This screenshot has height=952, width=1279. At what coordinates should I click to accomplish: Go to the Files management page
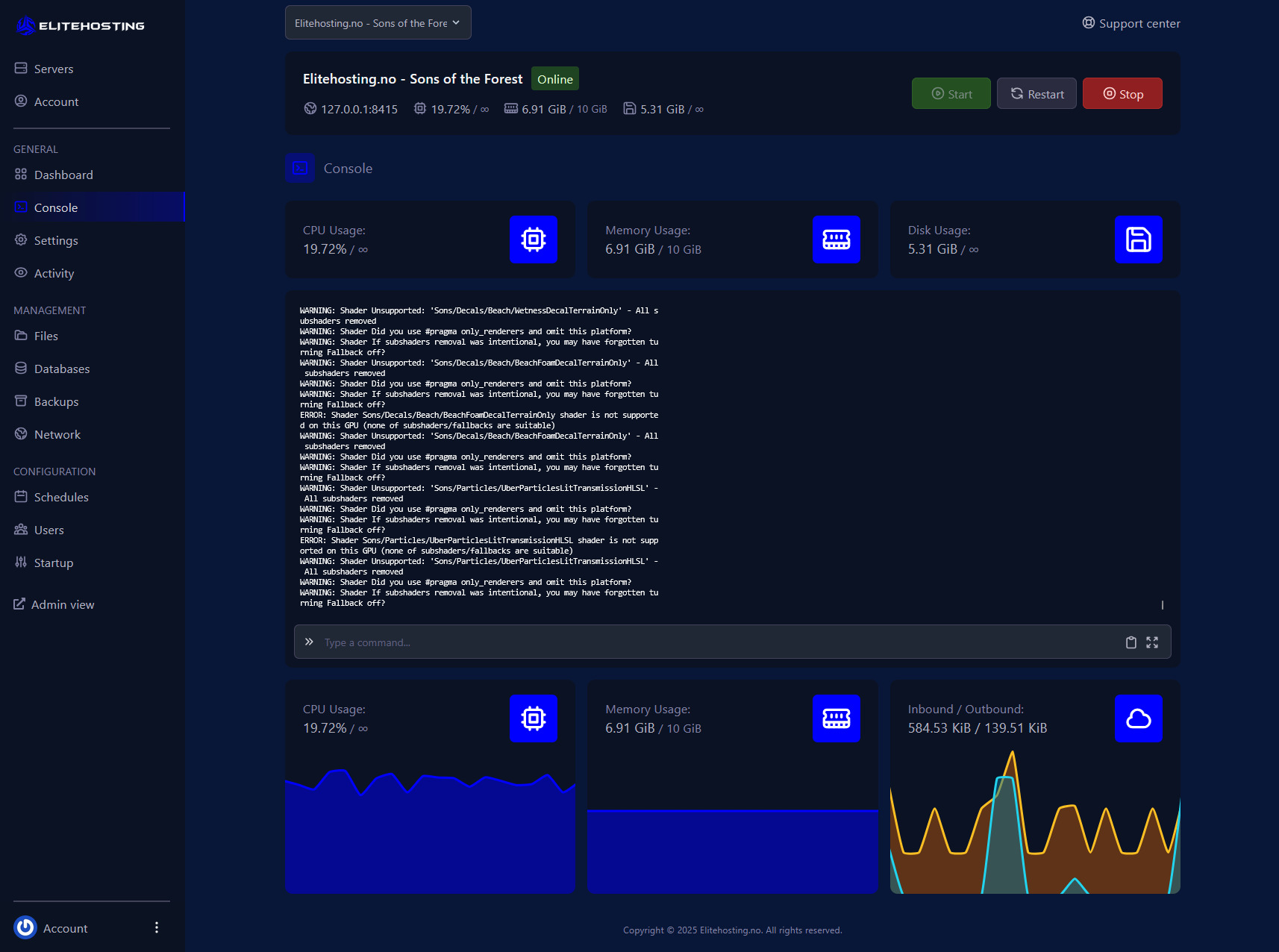coord(46,336)
